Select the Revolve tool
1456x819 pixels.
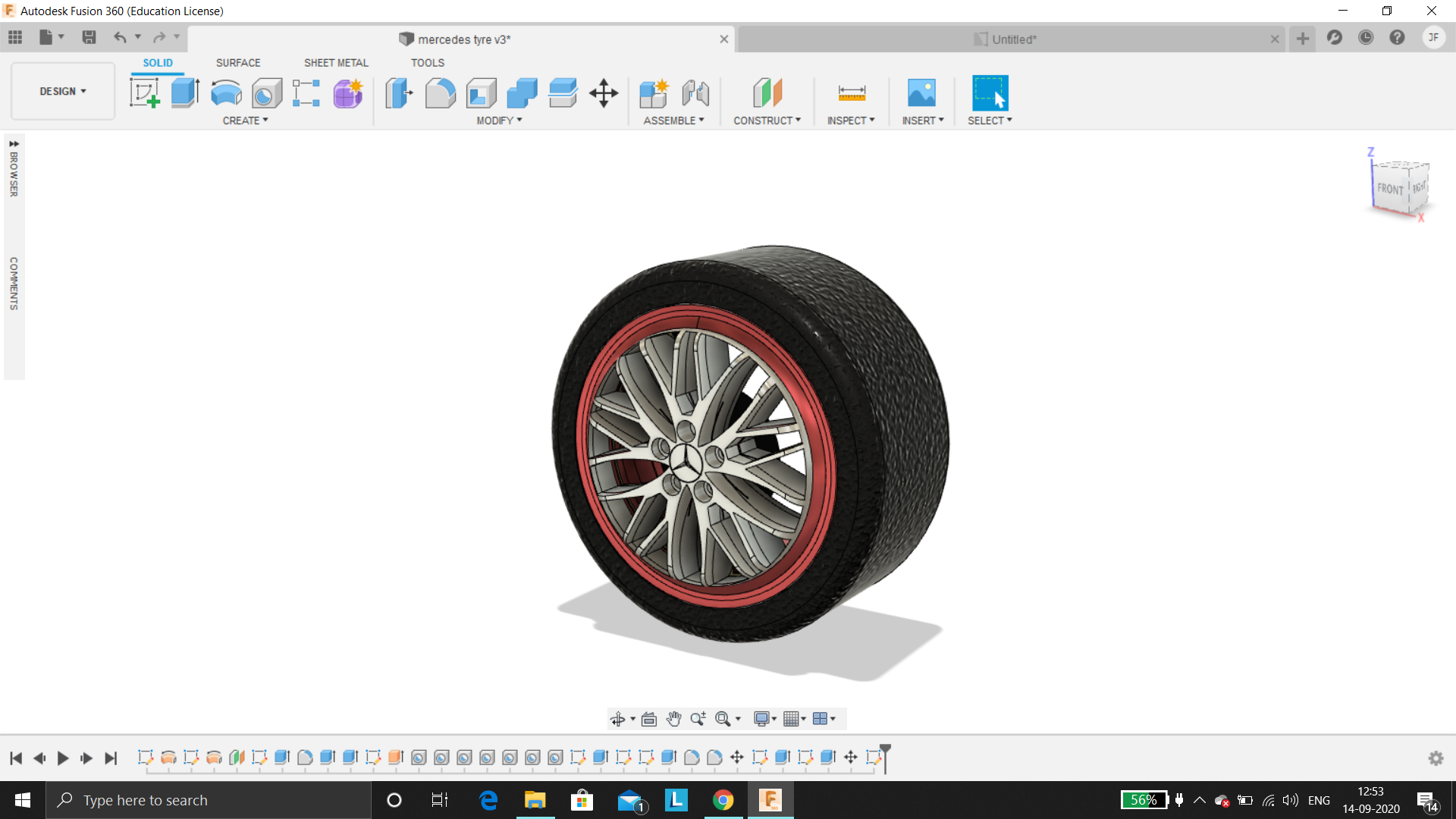tap(226, 93)
